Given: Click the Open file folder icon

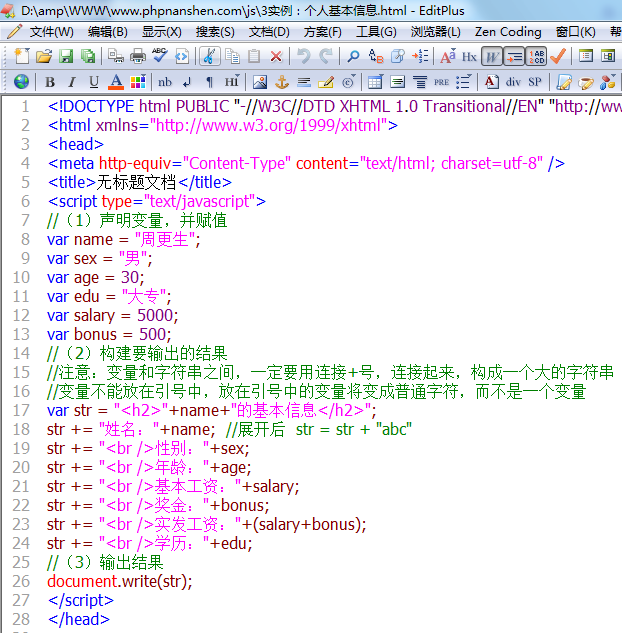Looking at the screenshot, I should pyautogui.click(x=44, y=56).
